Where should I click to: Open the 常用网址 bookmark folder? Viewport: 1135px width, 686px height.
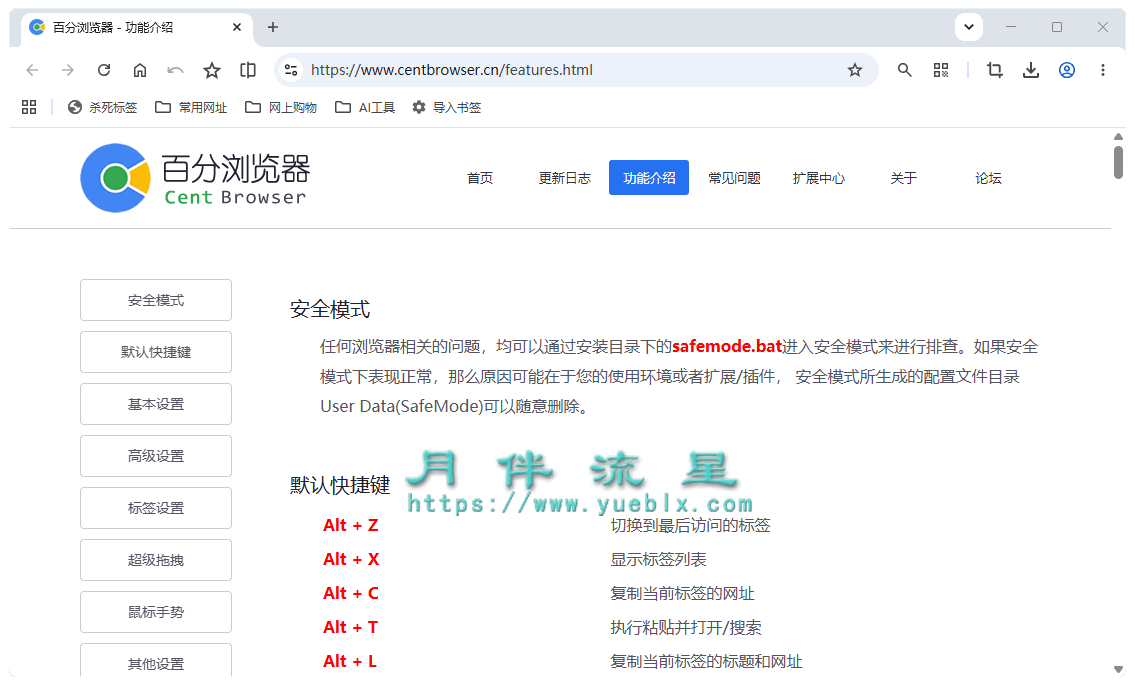click(x=191, y=108)
